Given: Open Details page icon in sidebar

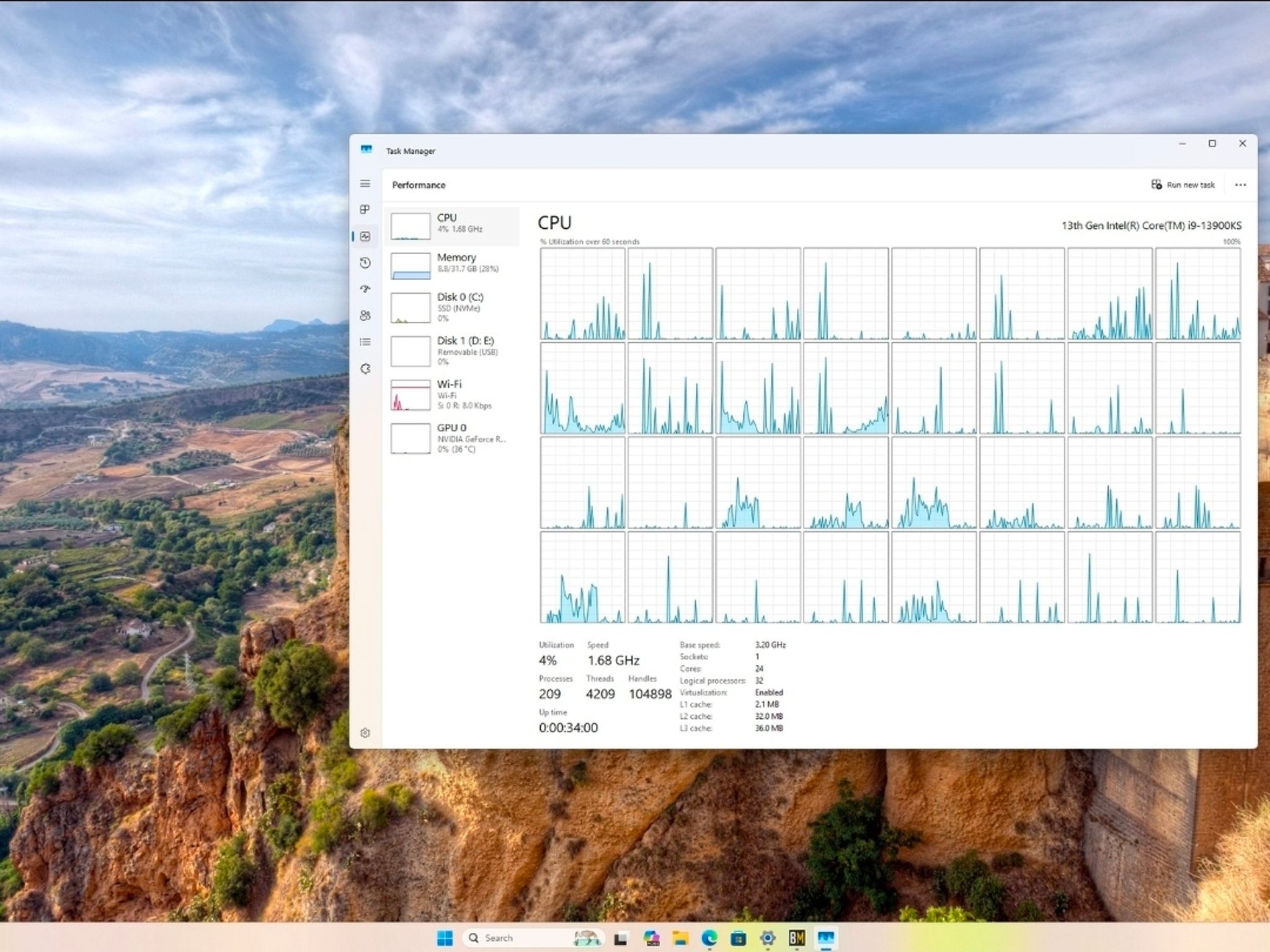Looking at the screenshot, I should point(365,342).
